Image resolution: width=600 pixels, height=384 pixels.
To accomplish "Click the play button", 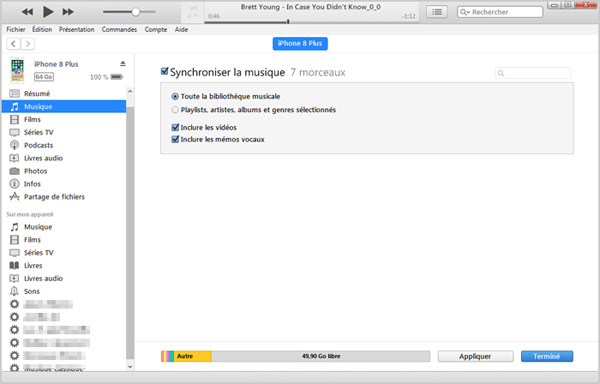I will coord(48,12).
